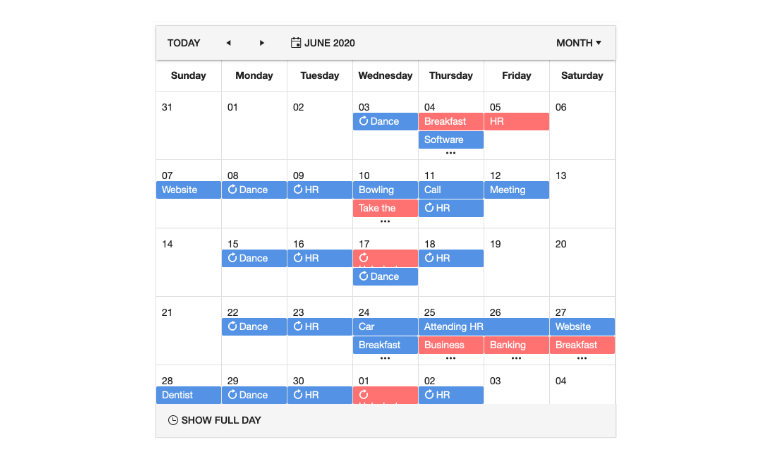This screenshot has height=460, width=770.
Task: Open the recurring Dance event on June 08
Action: pyautogui.click(x=254, y=190)
